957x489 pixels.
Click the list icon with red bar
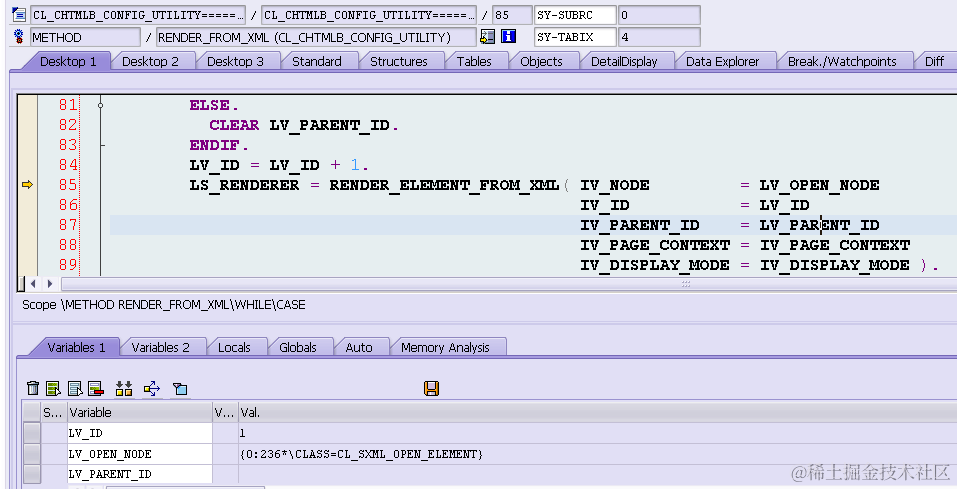[x=96, y=388]
